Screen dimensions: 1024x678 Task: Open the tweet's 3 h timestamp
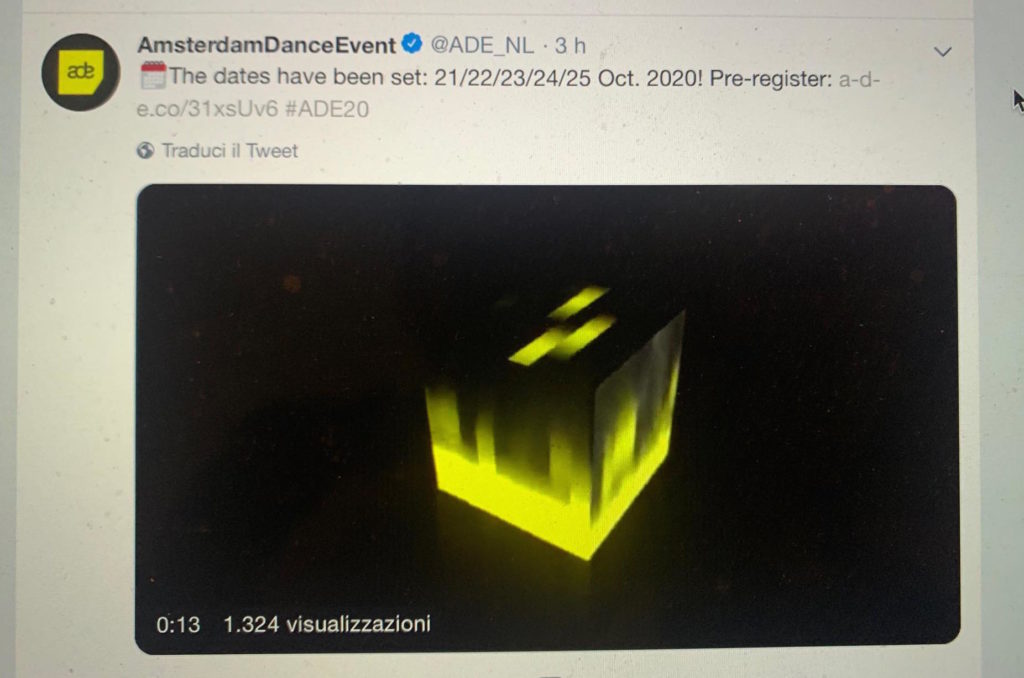click(x=570, y=46)
